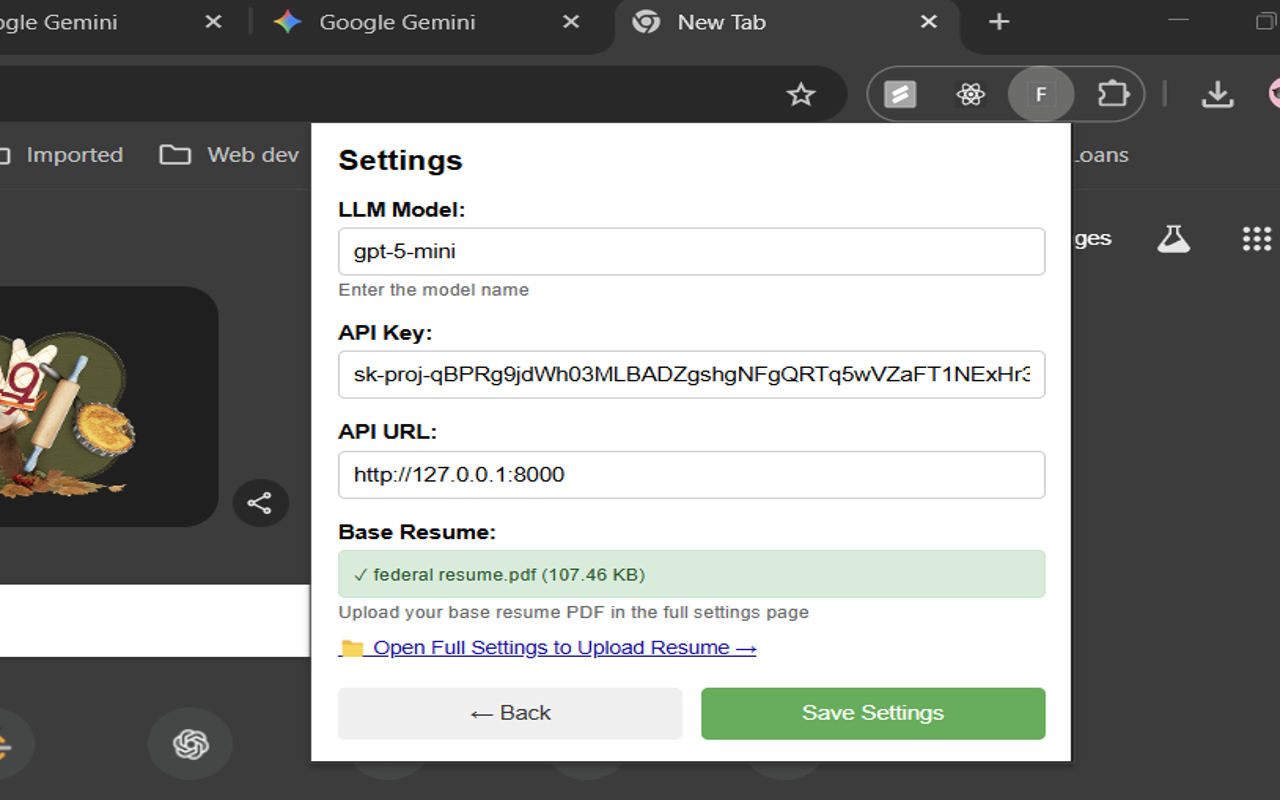Click the striped extension icon in toolbar
This screenshot has width=1280, height=800.
[900, 95]
